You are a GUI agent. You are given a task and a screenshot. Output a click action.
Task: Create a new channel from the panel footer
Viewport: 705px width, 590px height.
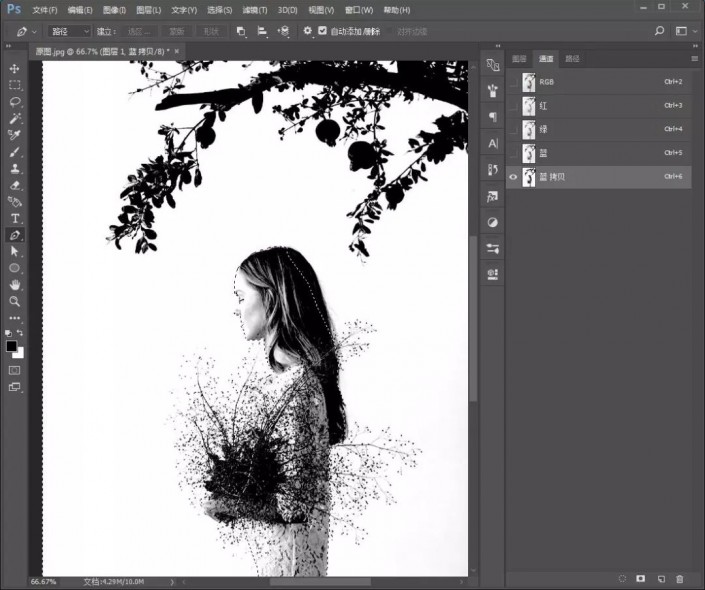click(661, 578)
